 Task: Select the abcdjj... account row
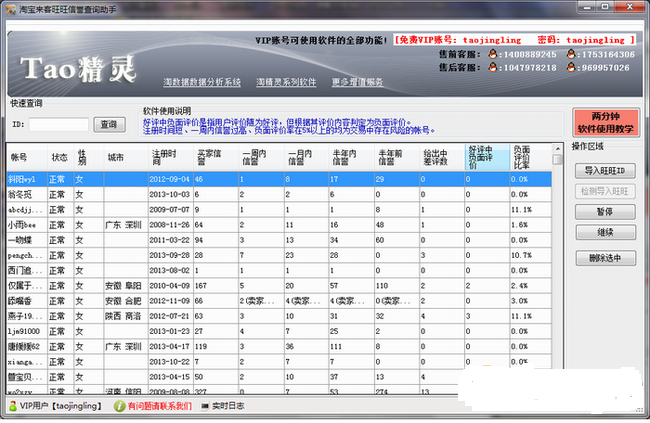[279, 209]
